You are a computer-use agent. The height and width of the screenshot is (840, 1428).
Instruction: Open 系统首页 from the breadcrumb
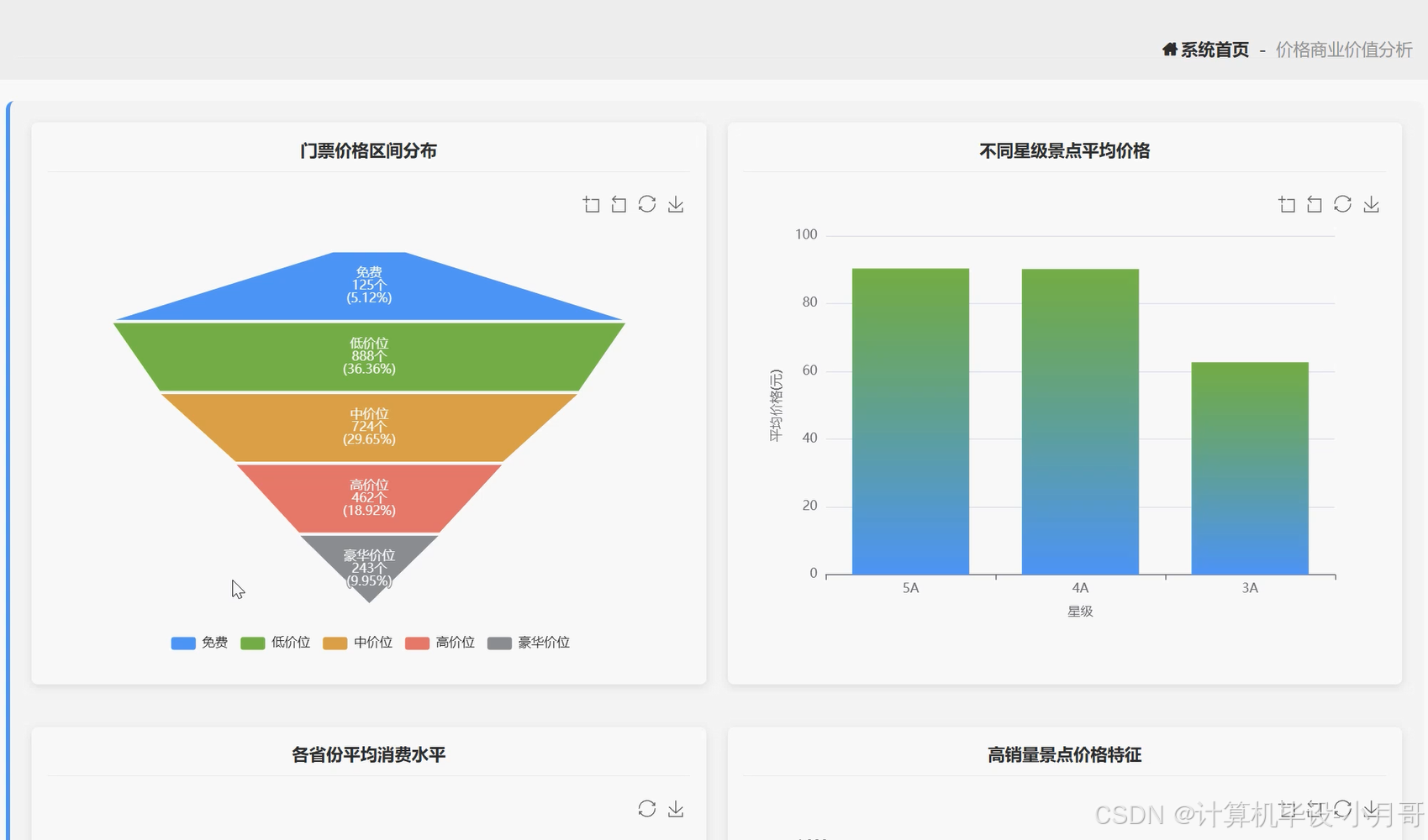click(x=1212, y=50)
